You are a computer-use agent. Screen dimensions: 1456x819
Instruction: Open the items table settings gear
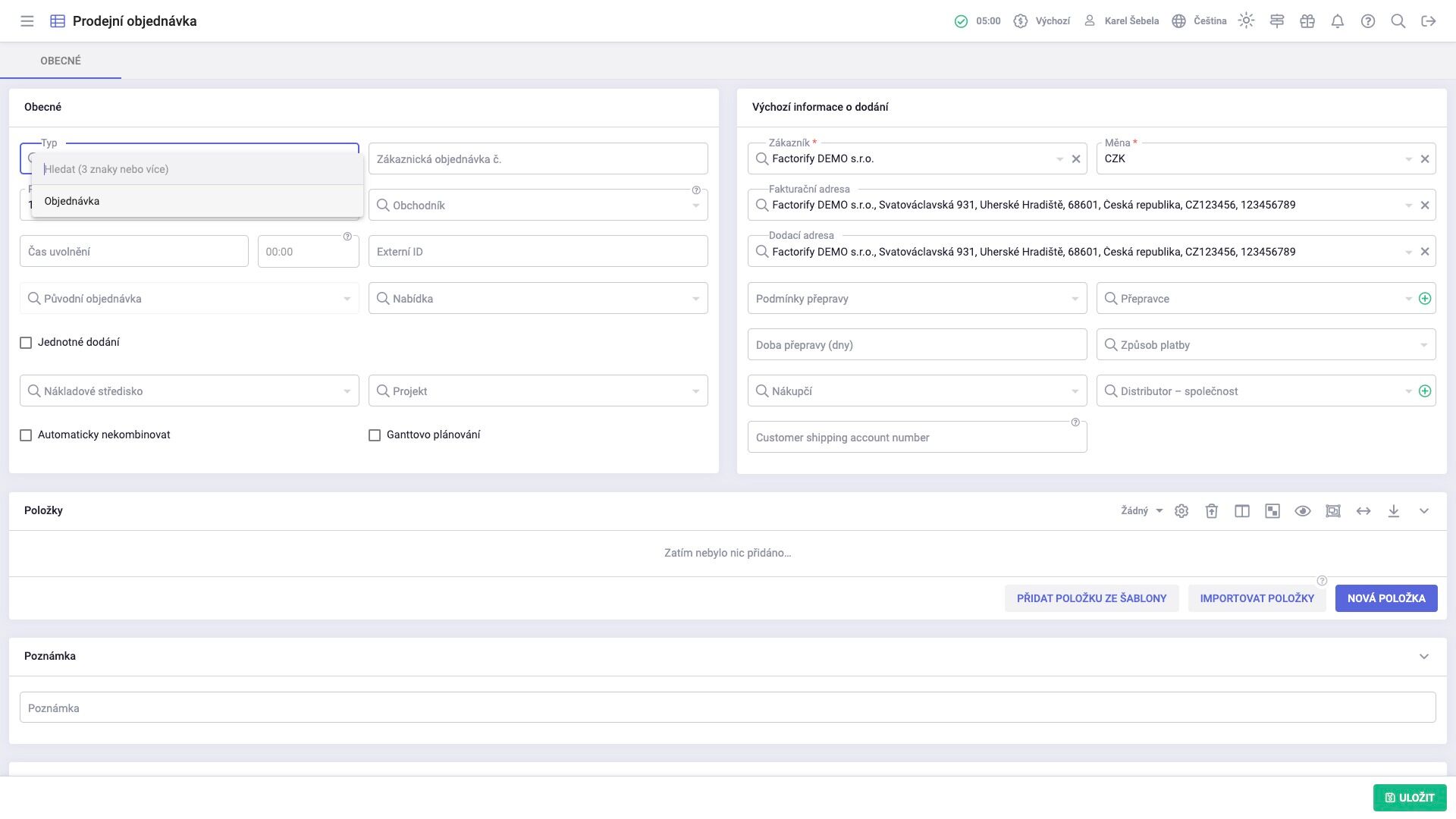(1181, 511)
